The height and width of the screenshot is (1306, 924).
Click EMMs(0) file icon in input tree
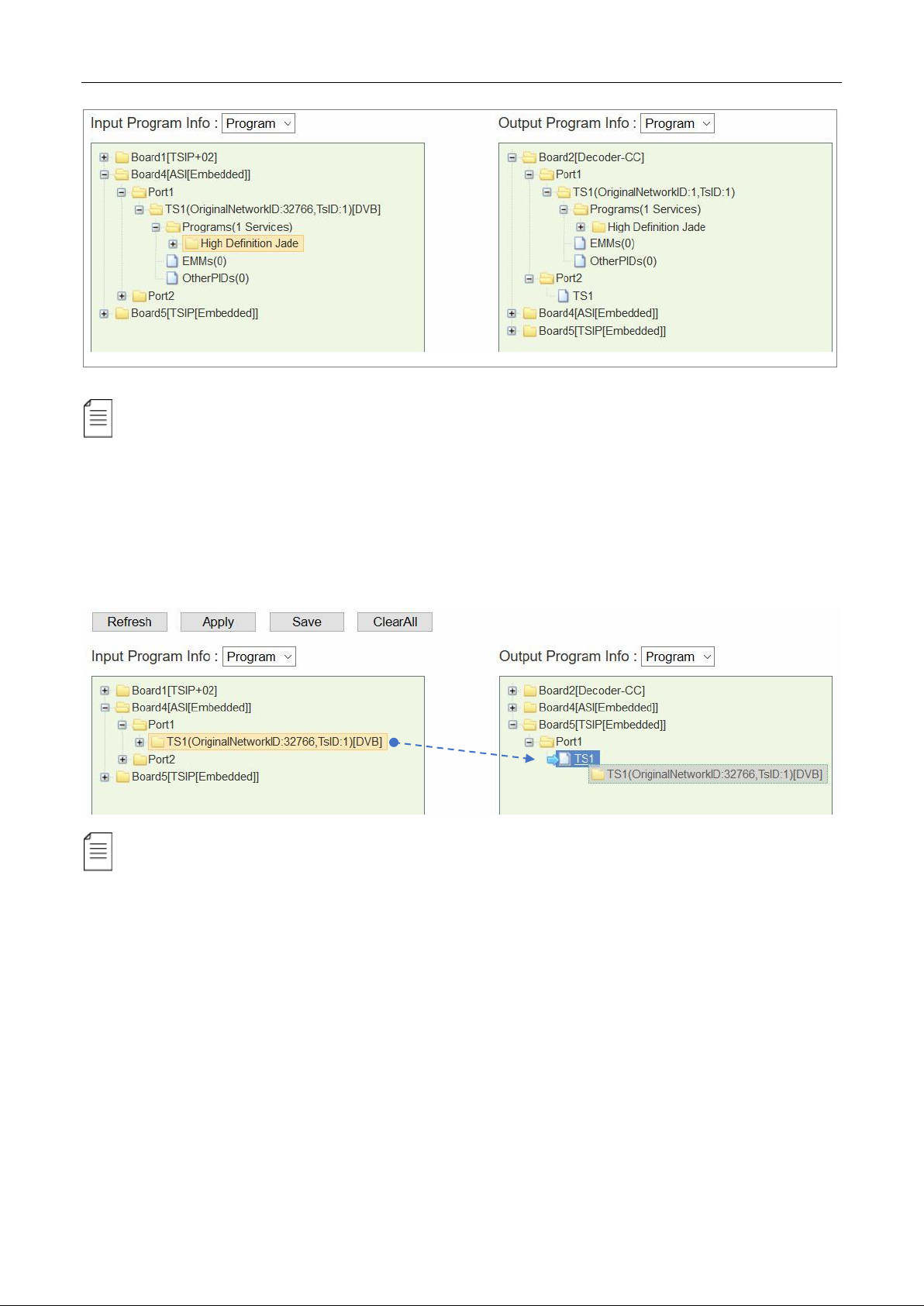(x=172, y=261)
